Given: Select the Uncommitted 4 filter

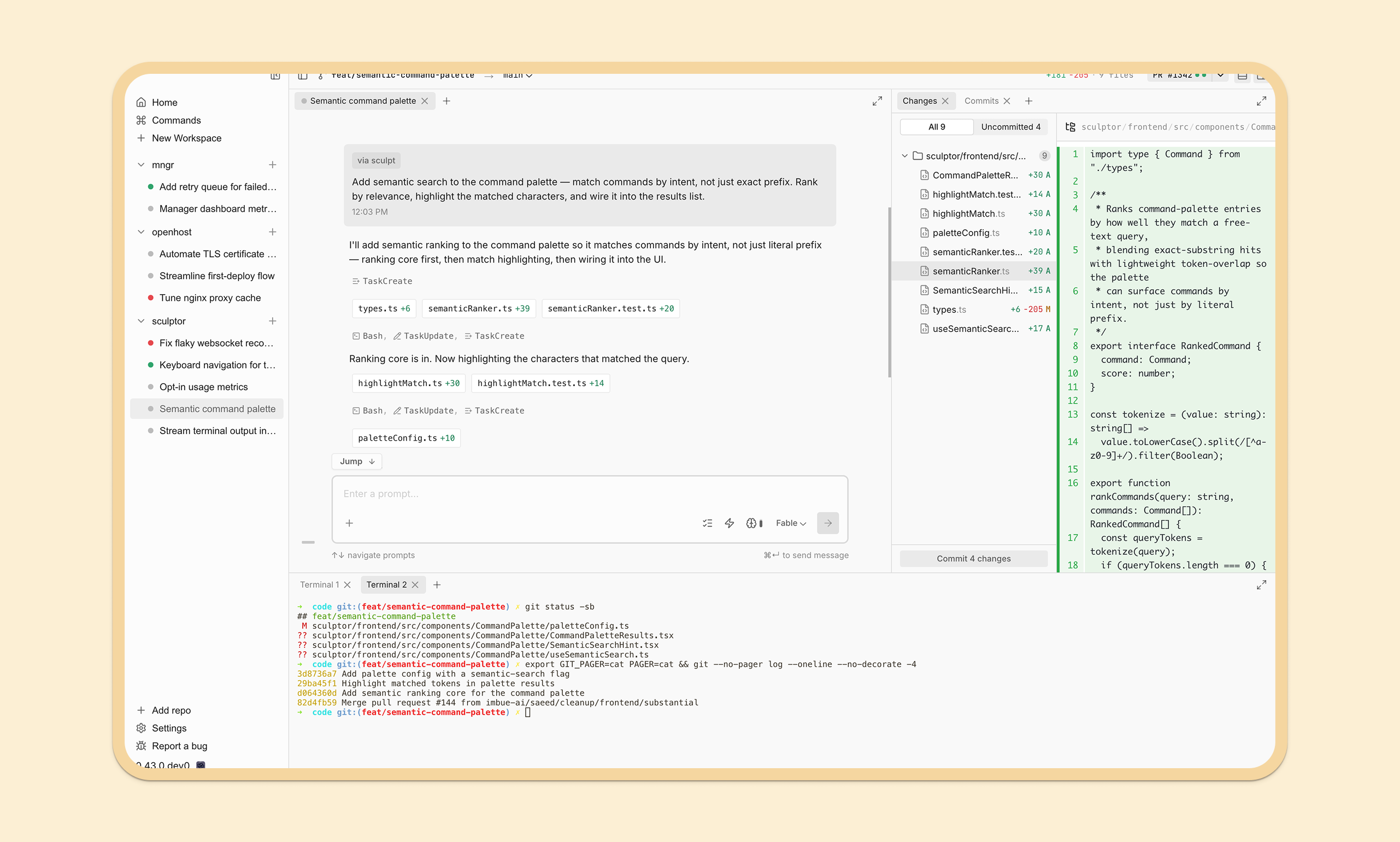Looking at the screenshot, I should (x=1011, y=127).
